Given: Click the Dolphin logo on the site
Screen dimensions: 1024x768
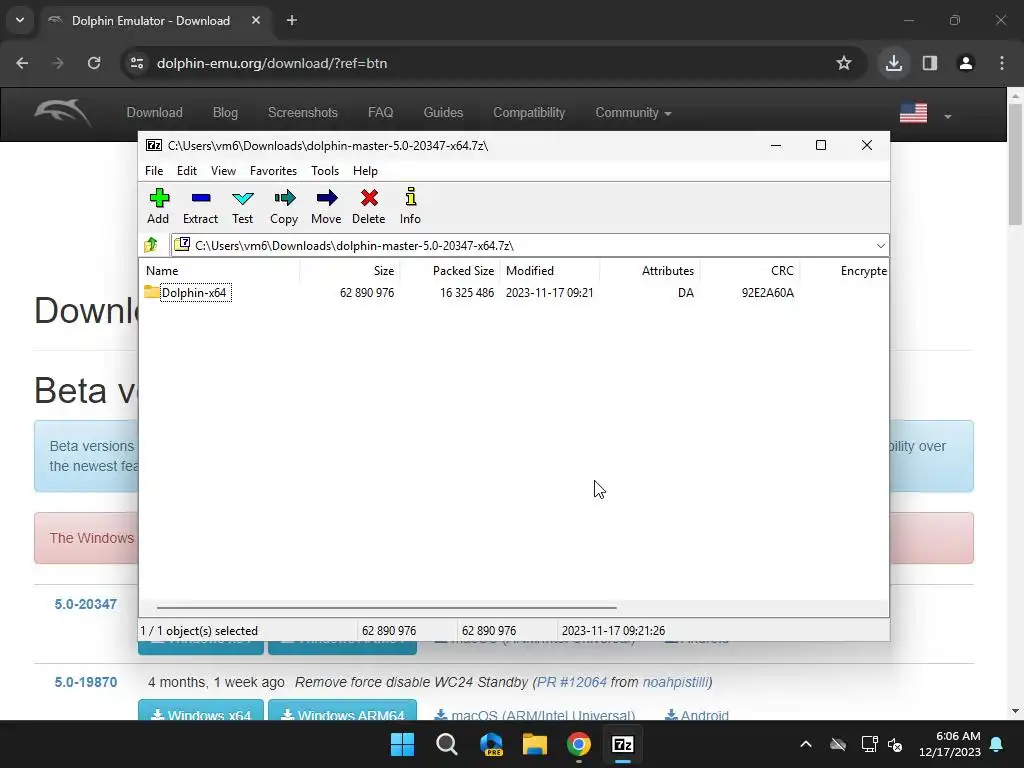Looking at the screenshot, I should [63, 112].
